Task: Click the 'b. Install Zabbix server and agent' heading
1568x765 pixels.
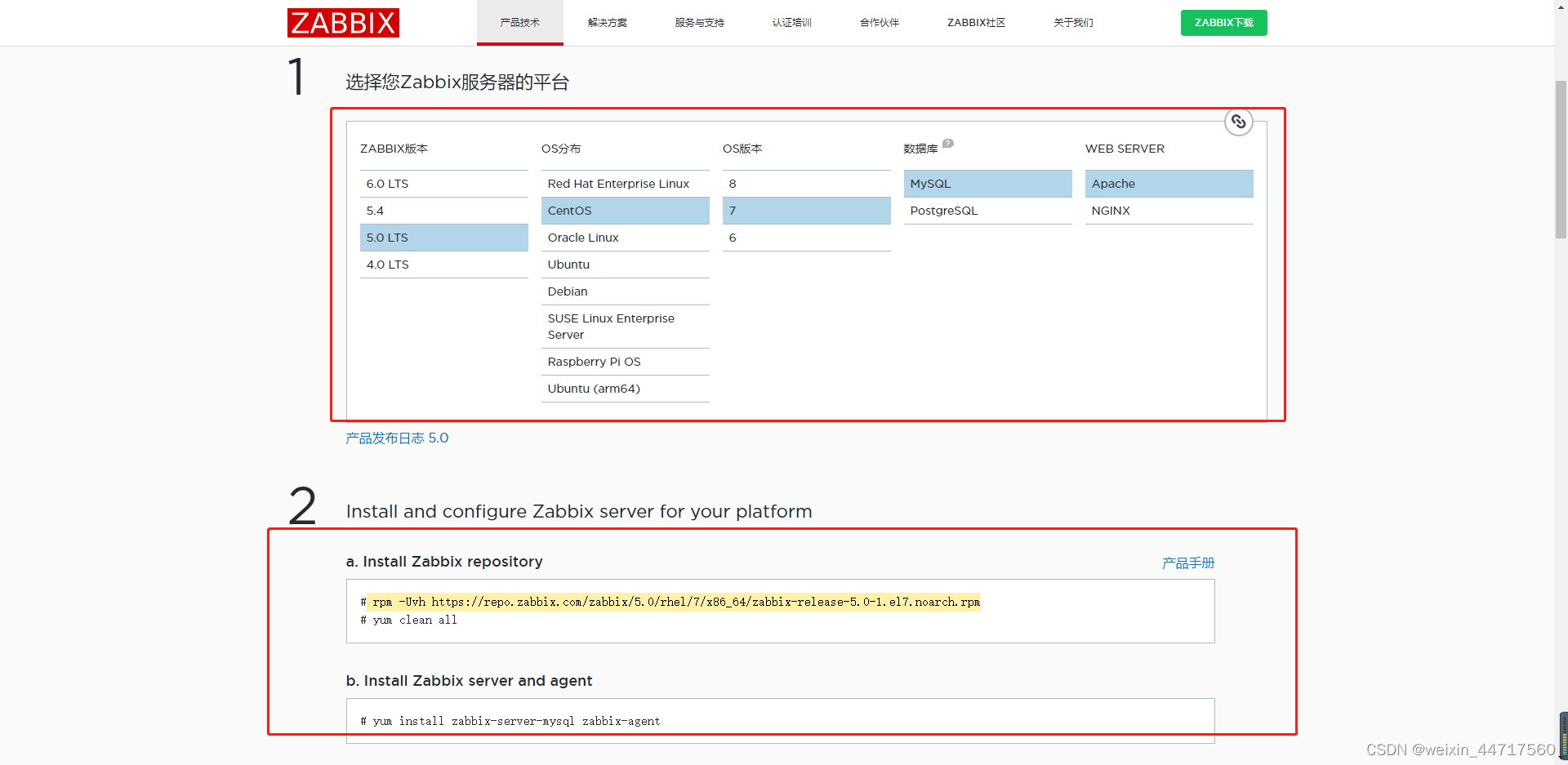Action: pyautogui.click(x=469, y=681)
